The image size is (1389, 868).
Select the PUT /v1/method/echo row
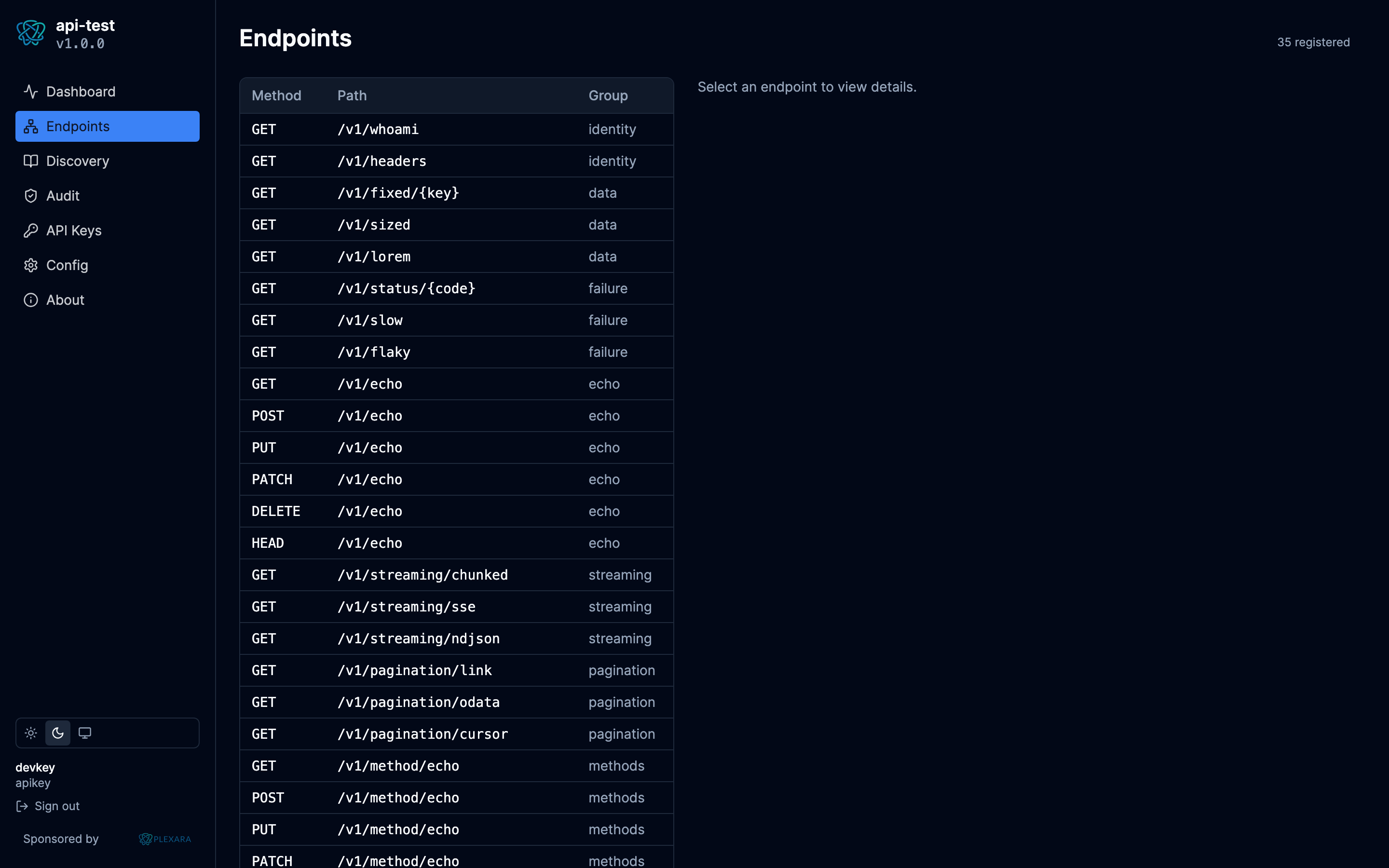coord(456,830)
